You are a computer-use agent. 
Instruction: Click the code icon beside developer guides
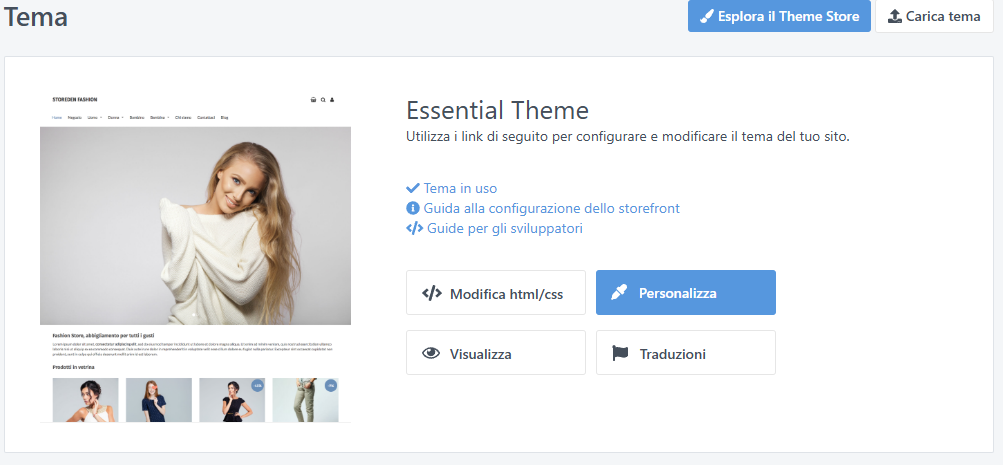pos(414,228)
